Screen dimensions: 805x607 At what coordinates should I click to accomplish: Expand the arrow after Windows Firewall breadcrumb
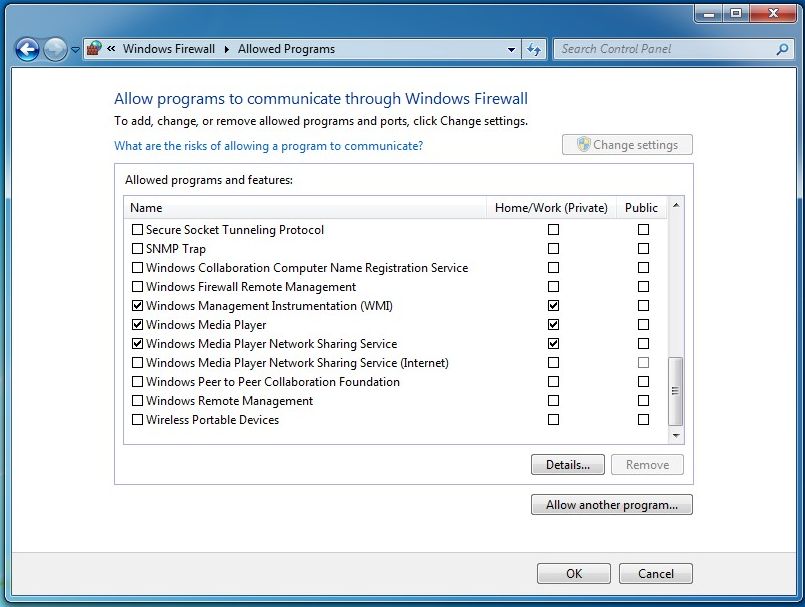pos(226,49)
